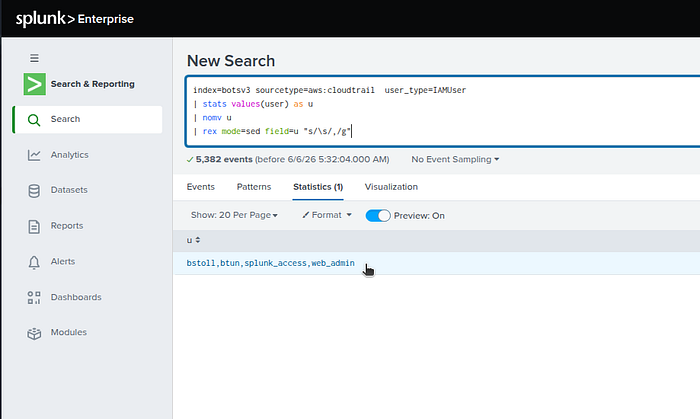This screenshot has height=419, width=700.
Task: Click the pencil icon next to Format
Action: point(305,215)
